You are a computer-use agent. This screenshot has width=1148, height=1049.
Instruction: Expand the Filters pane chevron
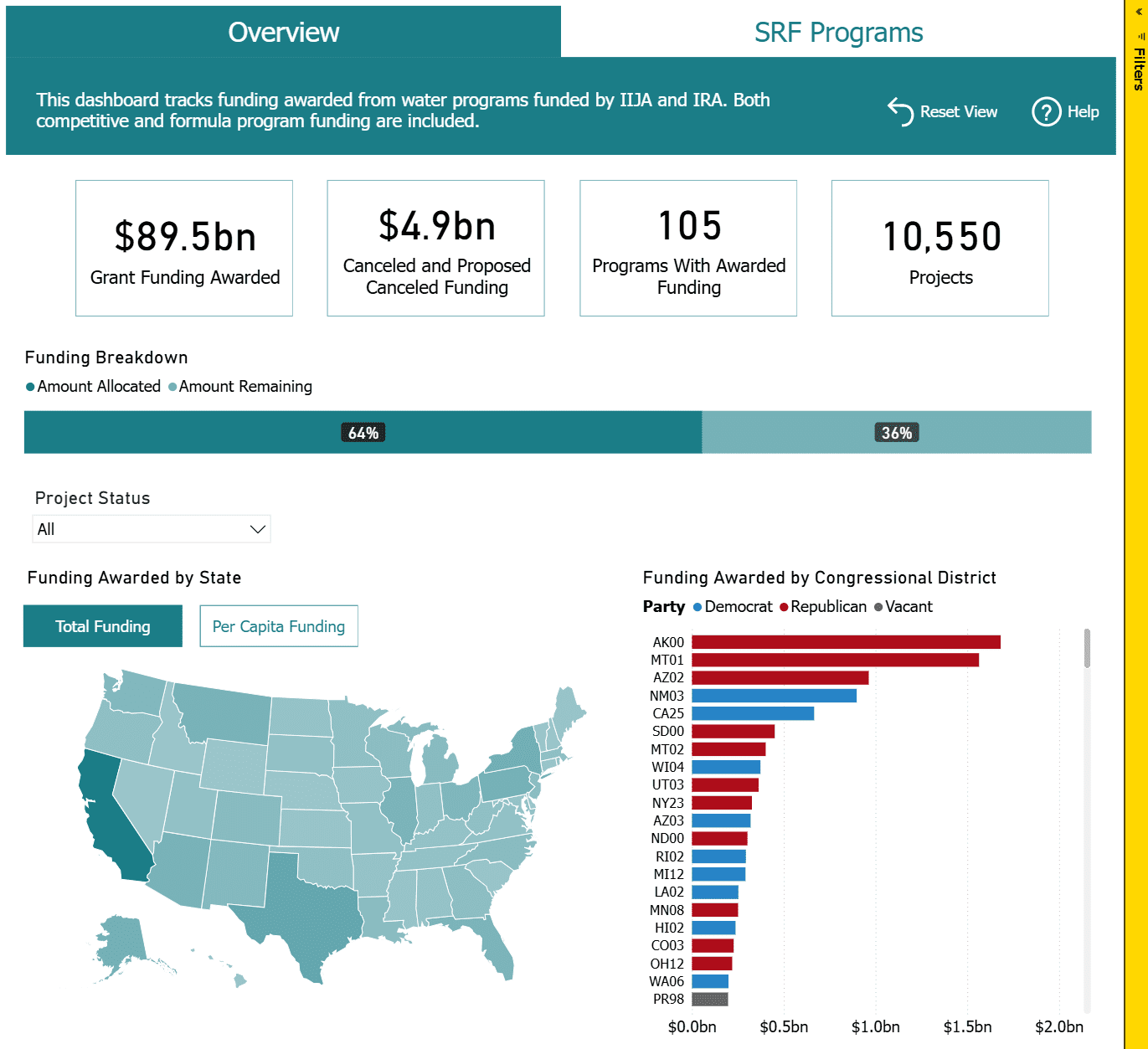point(1139,12)
